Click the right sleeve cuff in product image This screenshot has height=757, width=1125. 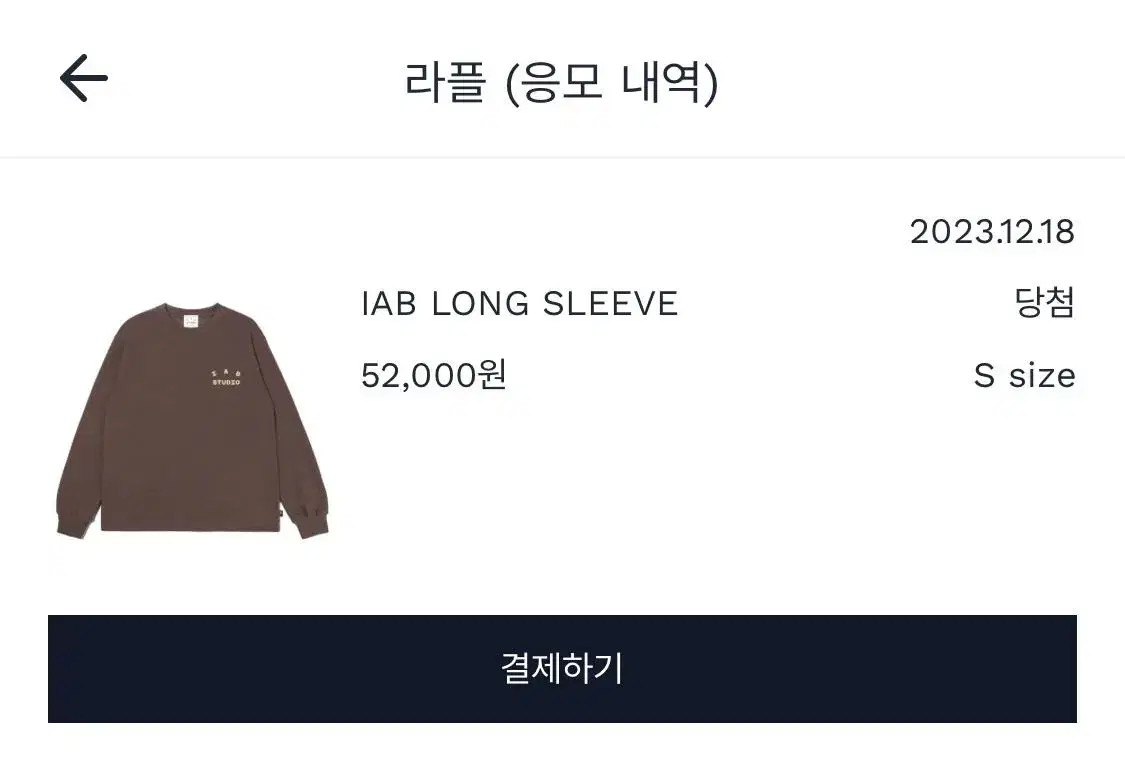point(311,522)
